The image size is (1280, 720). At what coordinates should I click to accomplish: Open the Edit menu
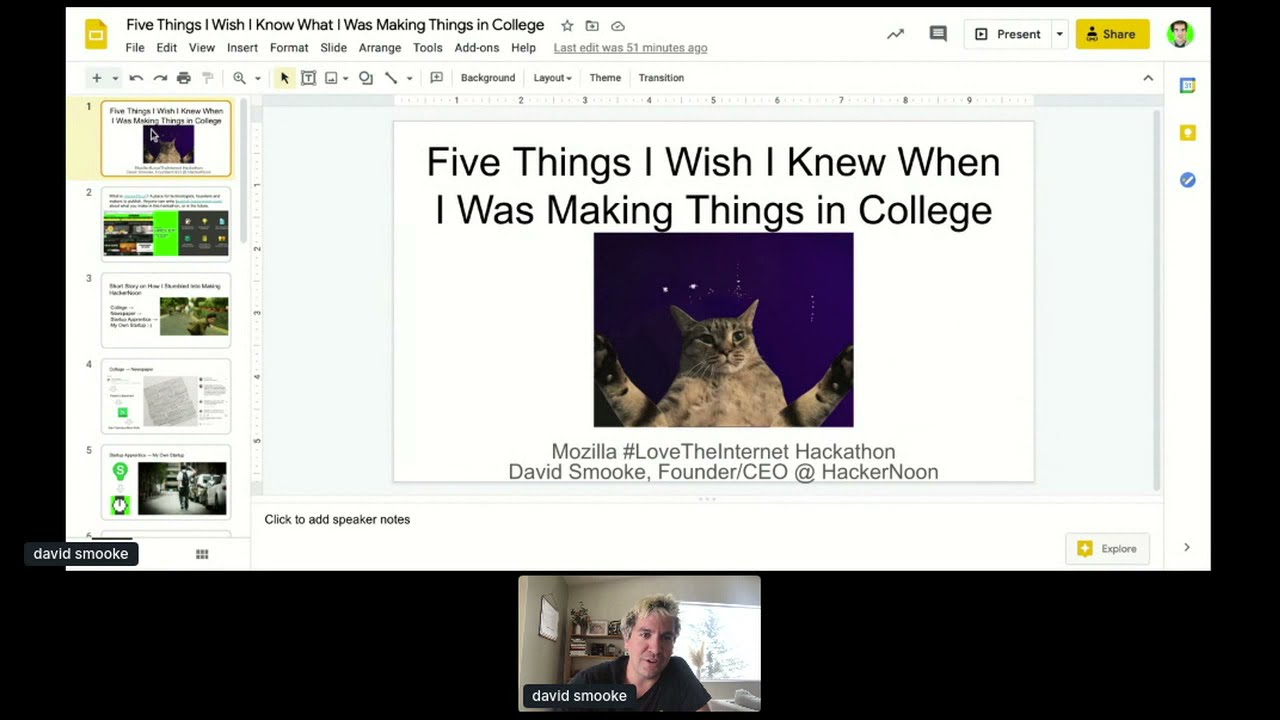(166, 48)
